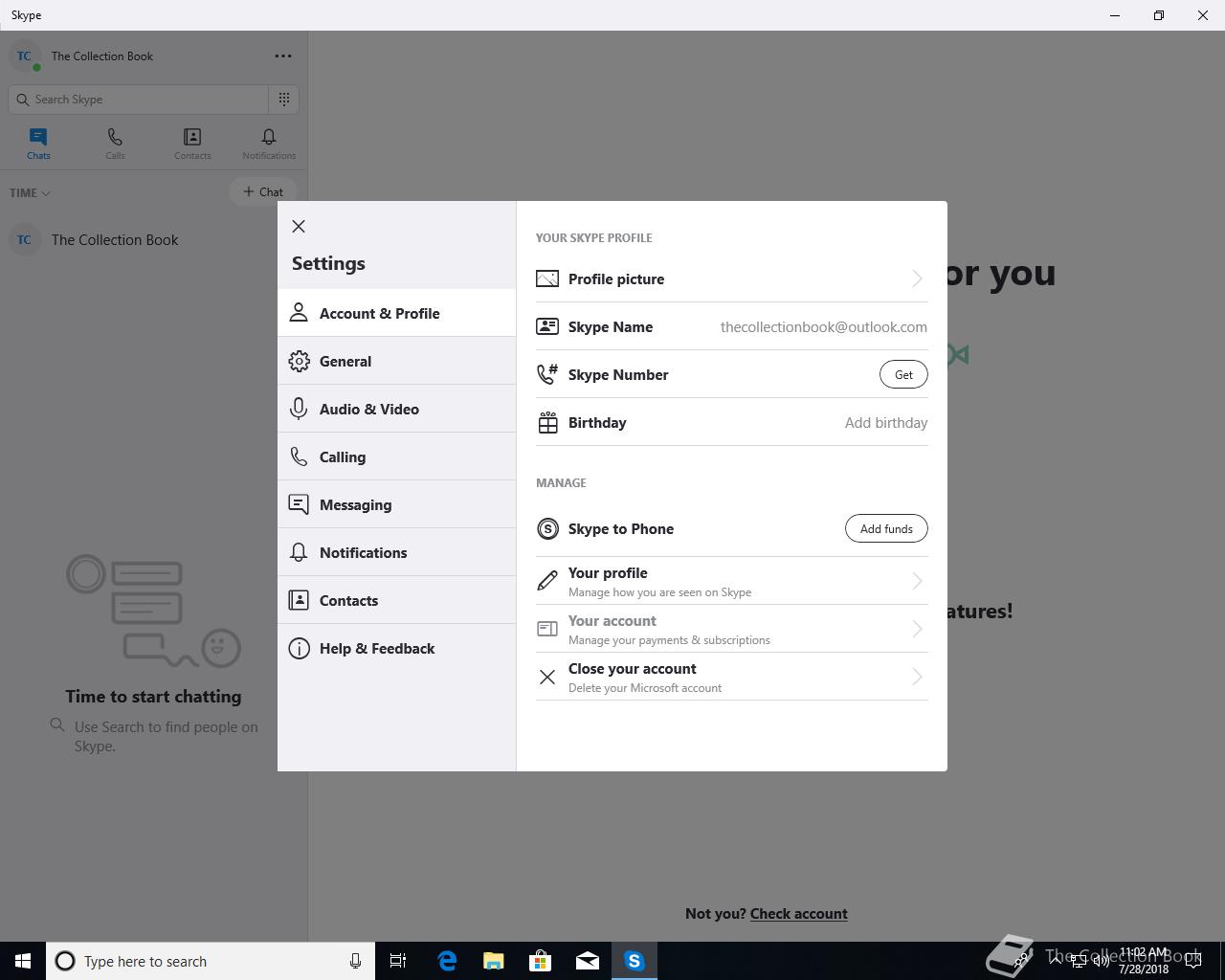The image size is (1225, 980).
Task: Click Add birthday
Action: 886,422
